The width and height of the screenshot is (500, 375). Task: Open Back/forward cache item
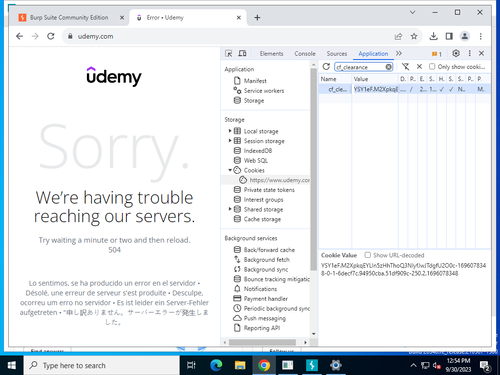269,250
